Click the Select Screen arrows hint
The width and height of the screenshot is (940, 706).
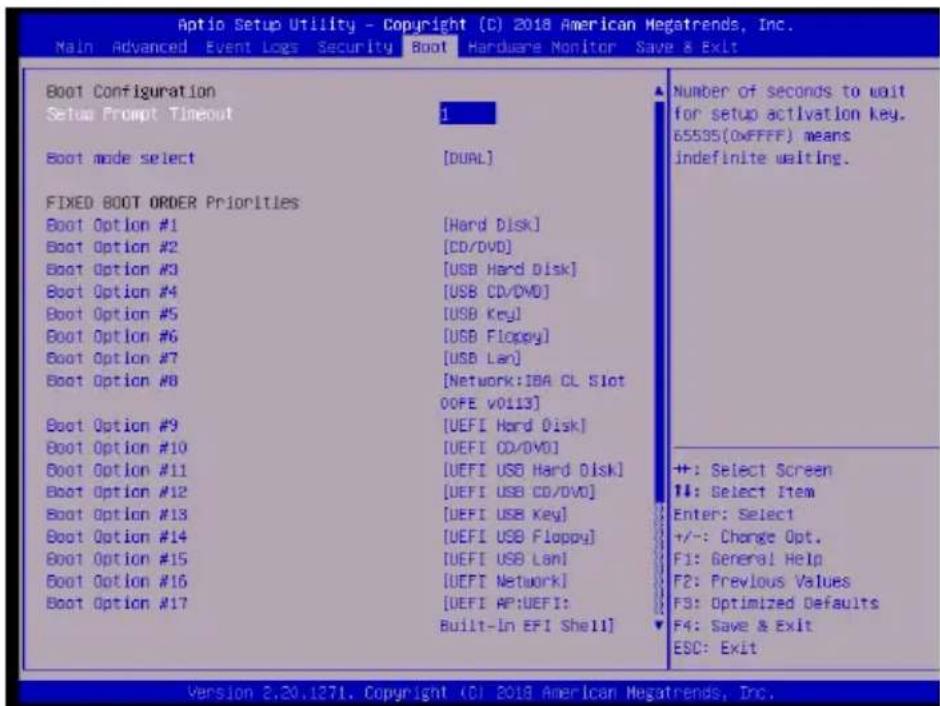(752, 470)
